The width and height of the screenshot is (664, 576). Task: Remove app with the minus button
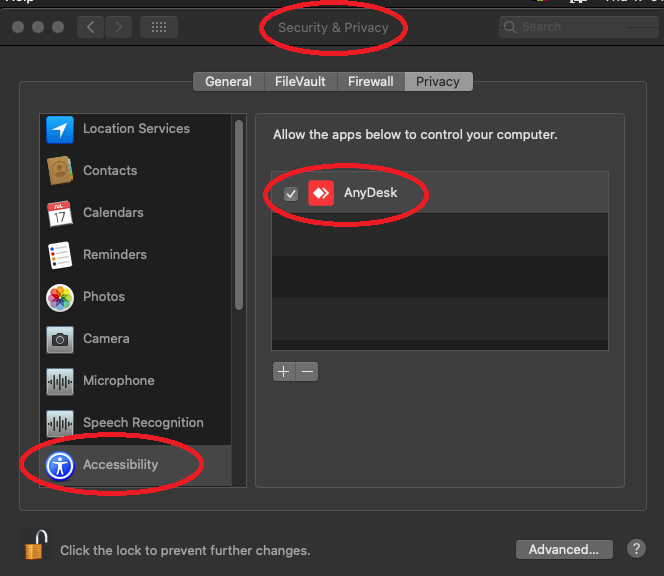pyautogui.click(x=307, y=371)
